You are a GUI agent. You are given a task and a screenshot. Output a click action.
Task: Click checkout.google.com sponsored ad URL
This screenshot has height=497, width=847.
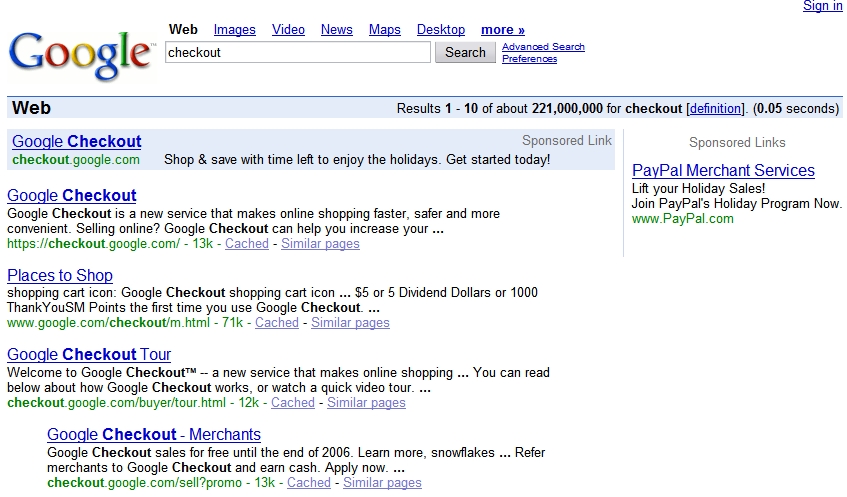pyautogui.click(x=76, y=160)
